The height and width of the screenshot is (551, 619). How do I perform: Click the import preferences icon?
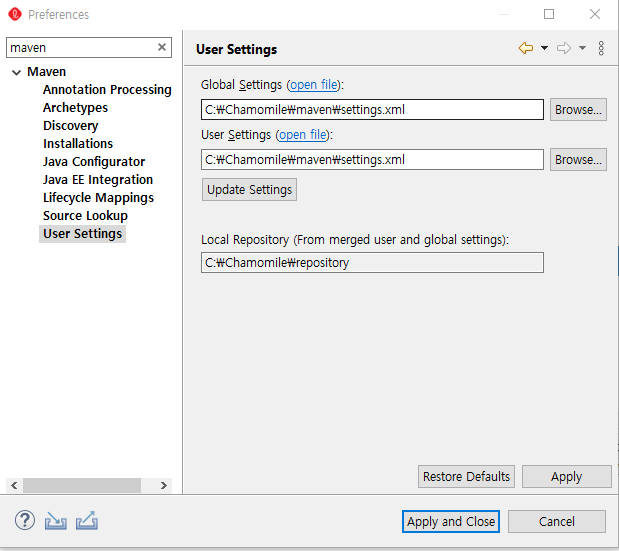click(x=56, y=520)
